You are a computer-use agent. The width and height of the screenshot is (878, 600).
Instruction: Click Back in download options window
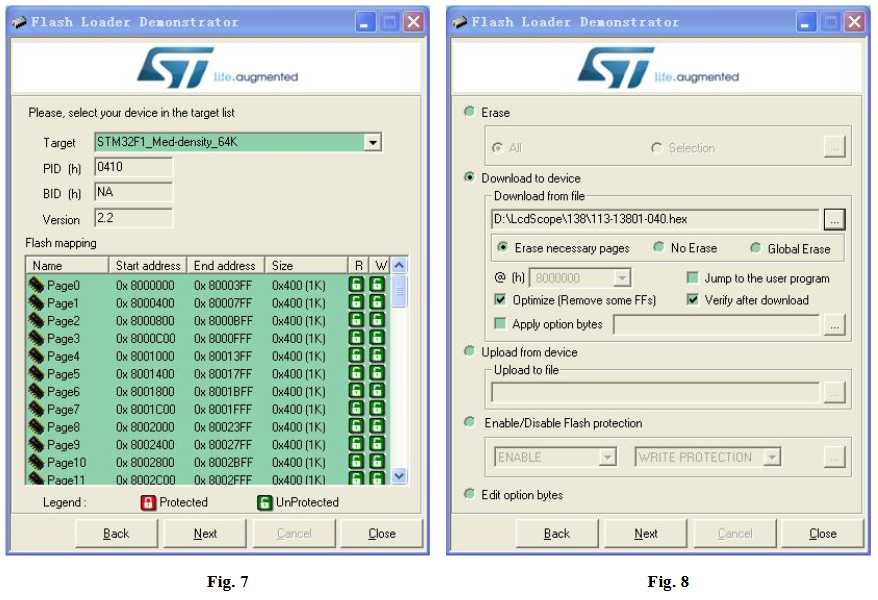pos(557,533)
